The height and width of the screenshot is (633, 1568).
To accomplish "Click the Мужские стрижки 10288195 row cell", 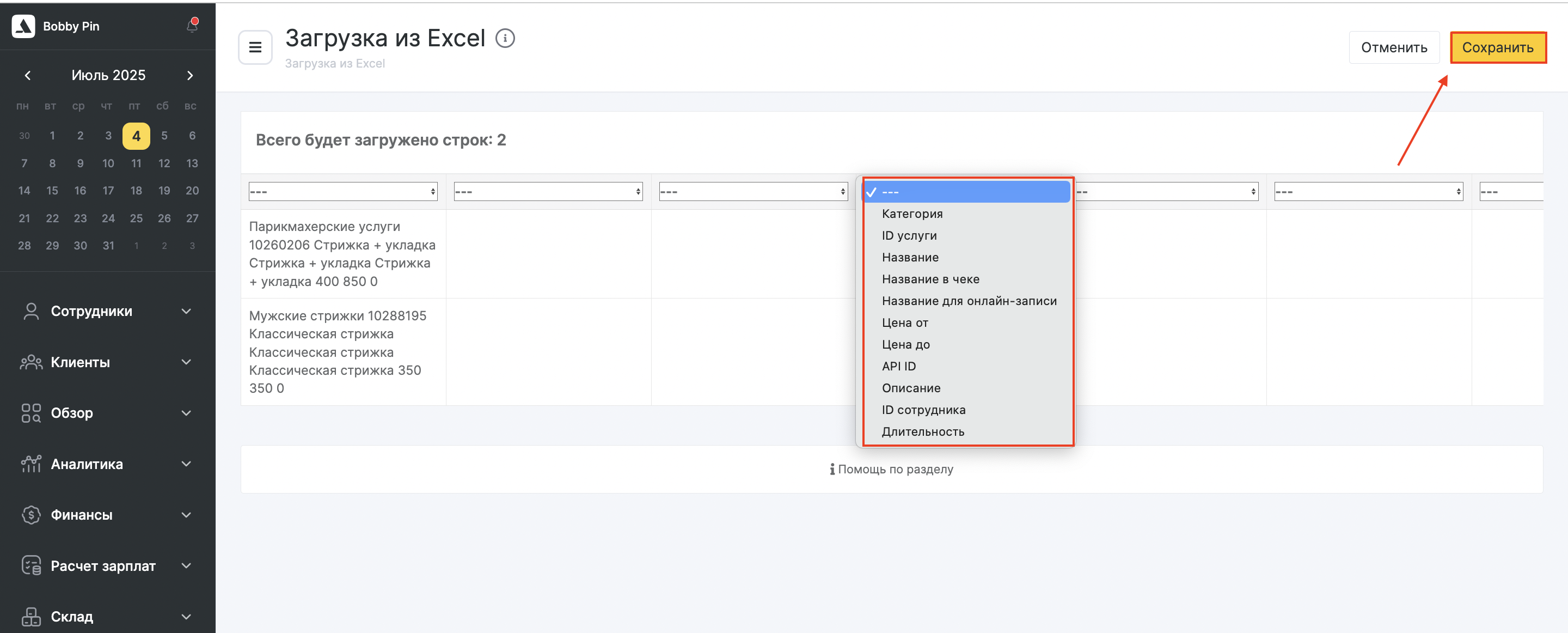I will coord(342,352).
